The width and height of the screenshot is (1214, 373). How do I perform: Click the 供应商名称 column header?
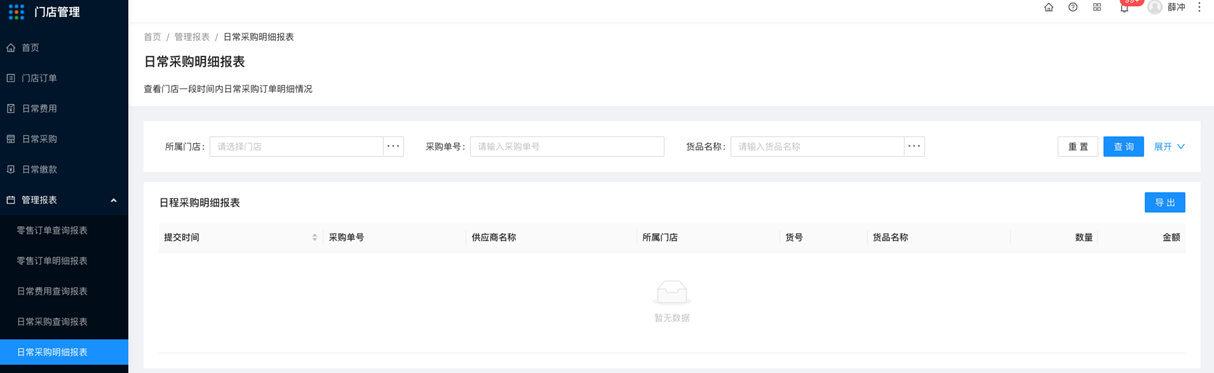click(x=494, y=238)
